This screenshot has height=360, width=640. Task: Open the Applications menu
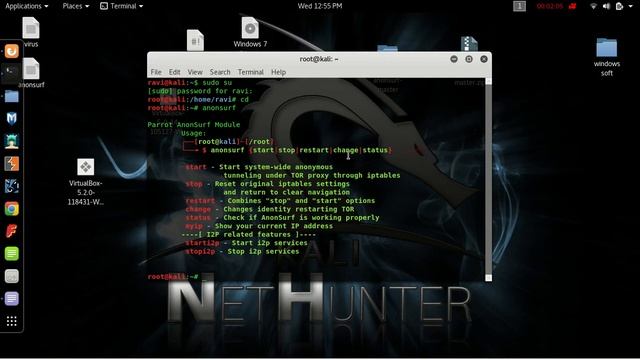[27, 6]
